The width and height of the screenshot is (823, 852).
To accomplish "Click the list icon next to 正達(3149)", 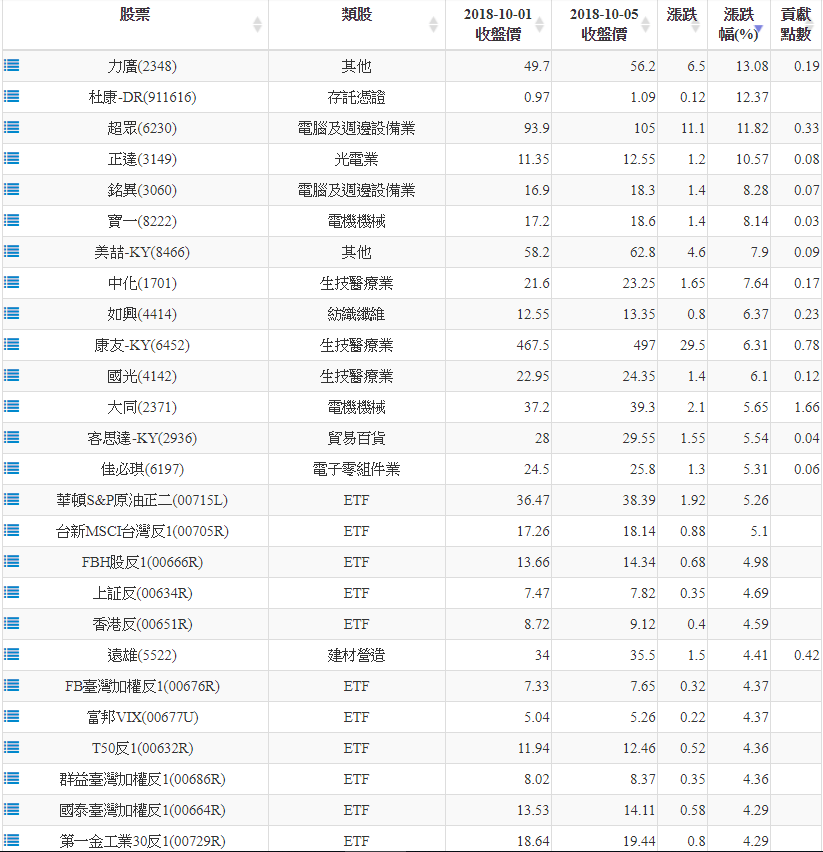I will pos(12,159).
